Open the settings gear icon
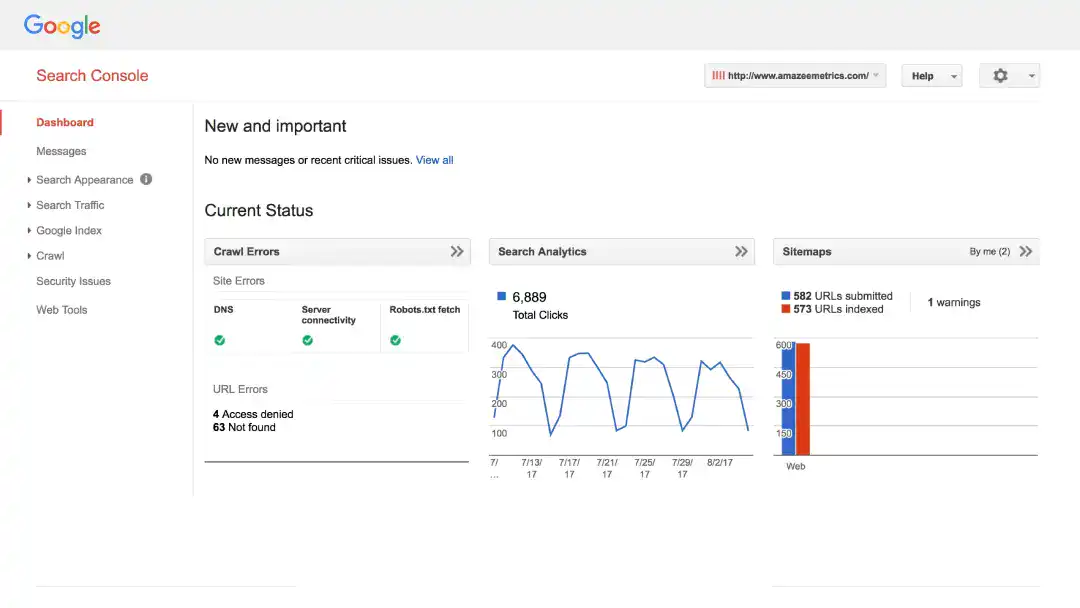 point(1000,76)
